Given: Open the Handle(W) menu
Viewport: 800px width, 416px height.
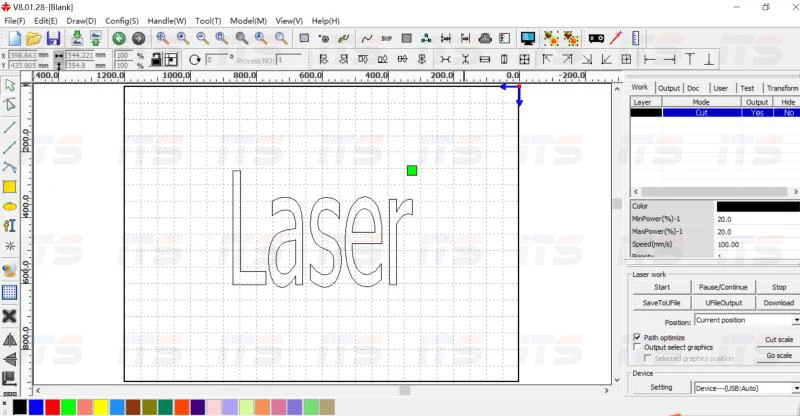Looking at the screenshot, I should click(167, 21).
